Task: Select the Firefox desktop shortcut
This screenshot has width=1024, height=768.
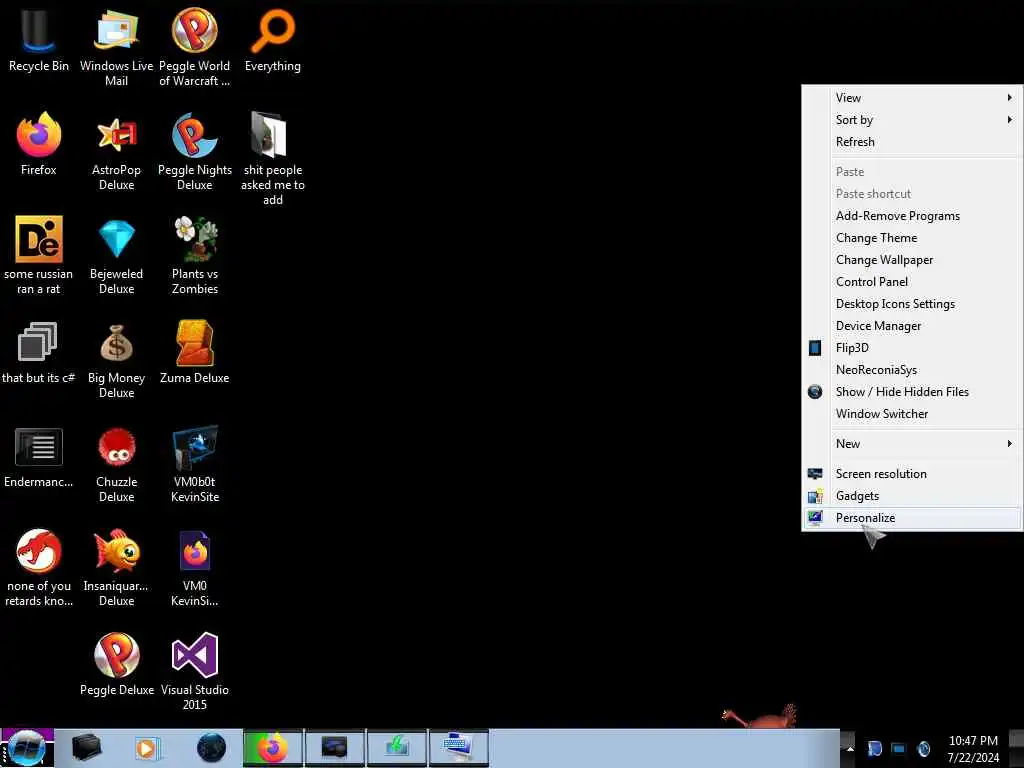Action: click(x=39, y=144)
